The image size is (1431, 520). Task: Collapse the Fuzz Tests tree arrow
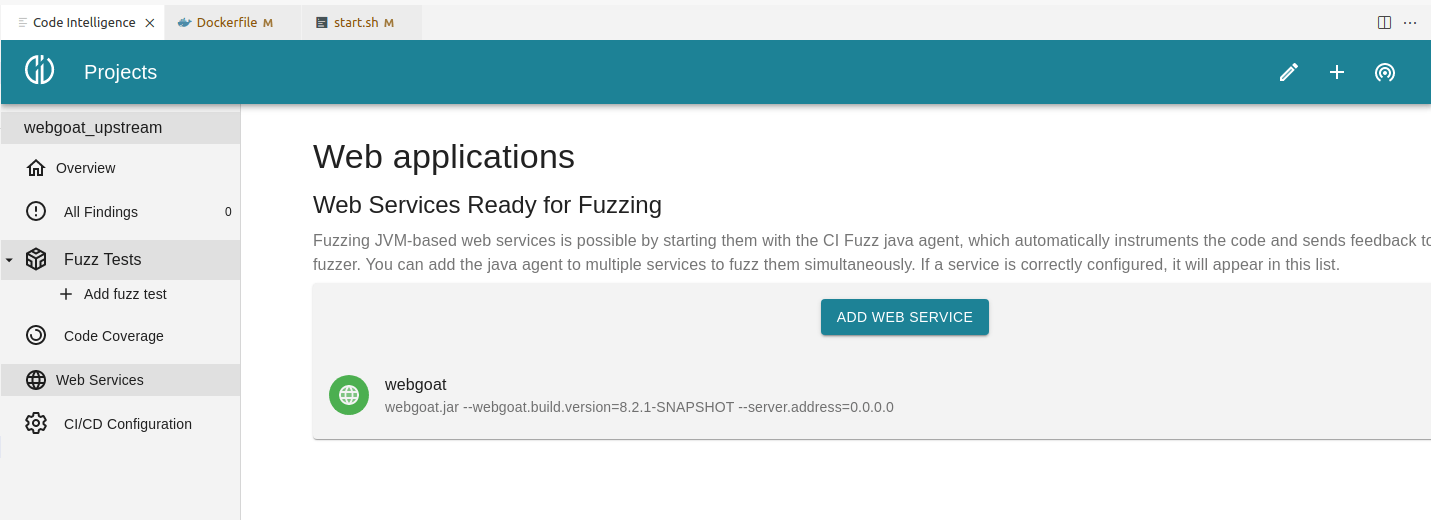9,260
